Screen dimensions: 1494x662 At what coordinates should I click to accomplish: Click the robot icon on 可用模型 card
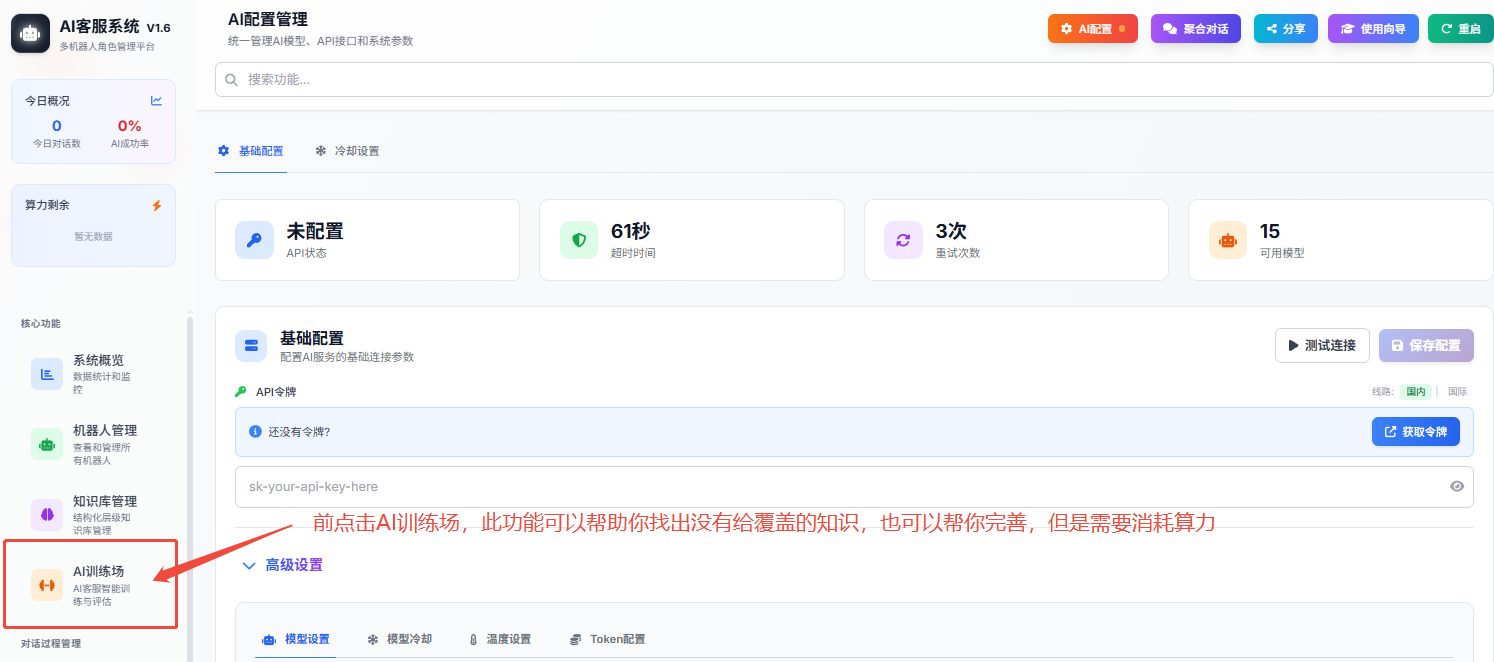pos(1227,240)
